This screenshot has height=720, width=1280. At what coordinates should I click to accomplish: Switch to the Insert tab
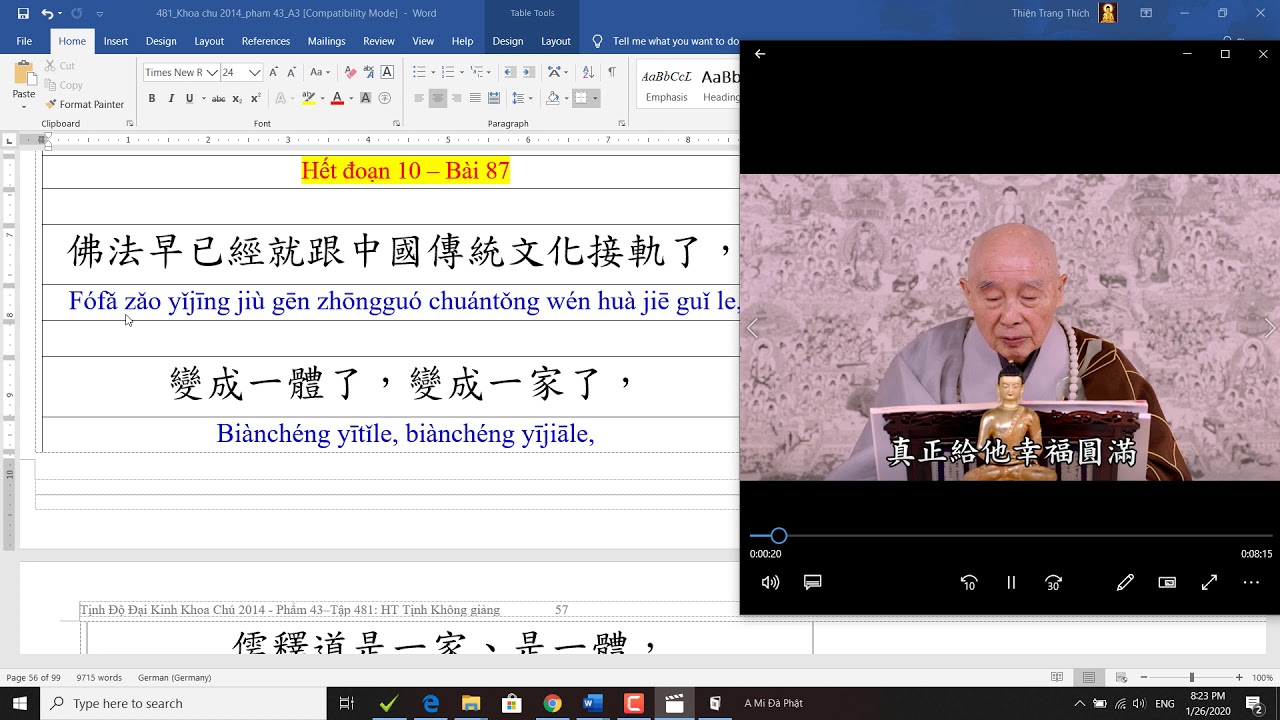pyautogui.click(x=116, y=41)
